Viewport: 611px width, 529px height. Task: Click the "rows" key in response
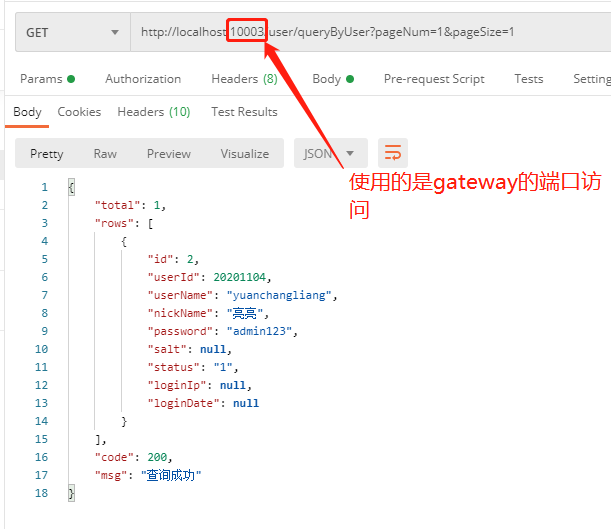114,223
